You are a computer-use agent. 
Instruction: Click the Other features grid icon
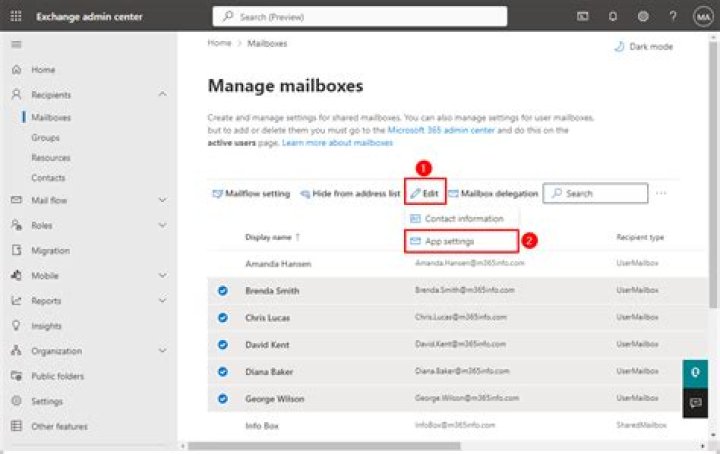coord(17,426)
